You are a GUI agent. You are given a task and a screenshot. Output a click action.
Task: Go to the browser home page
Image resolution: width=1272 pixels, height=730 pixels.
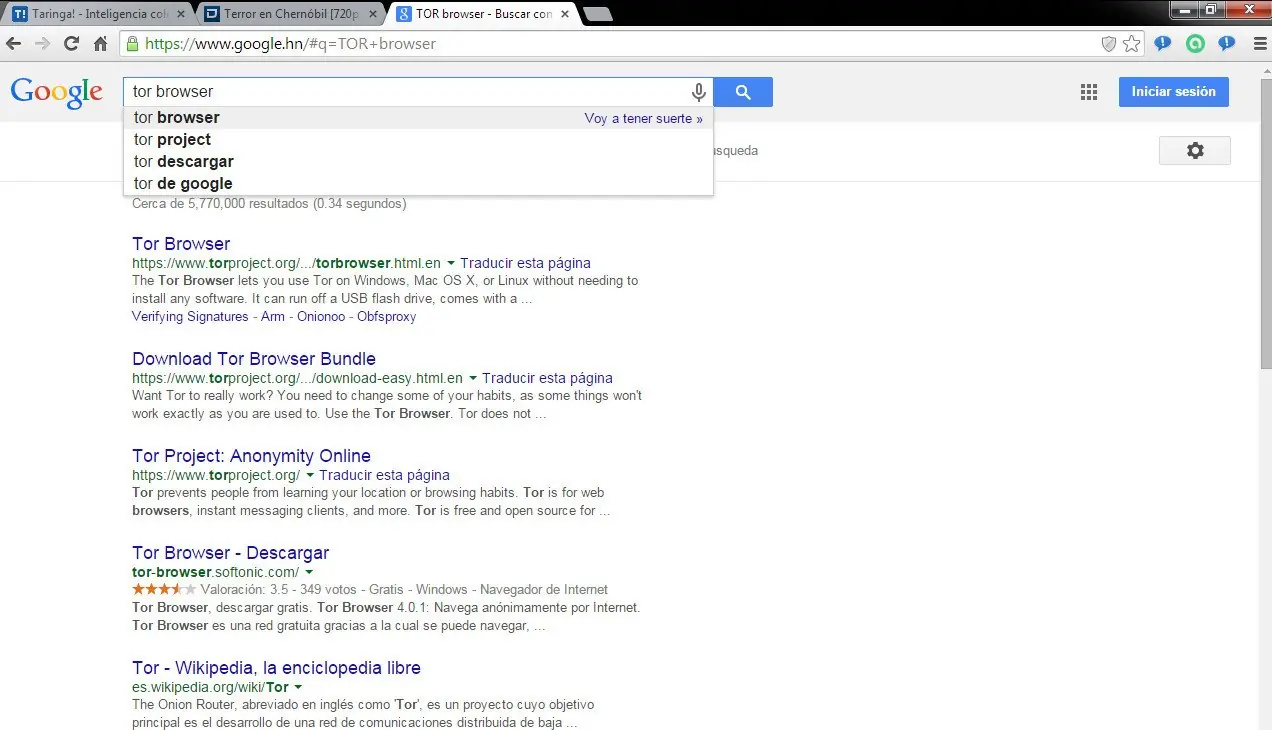click(100, 44)
